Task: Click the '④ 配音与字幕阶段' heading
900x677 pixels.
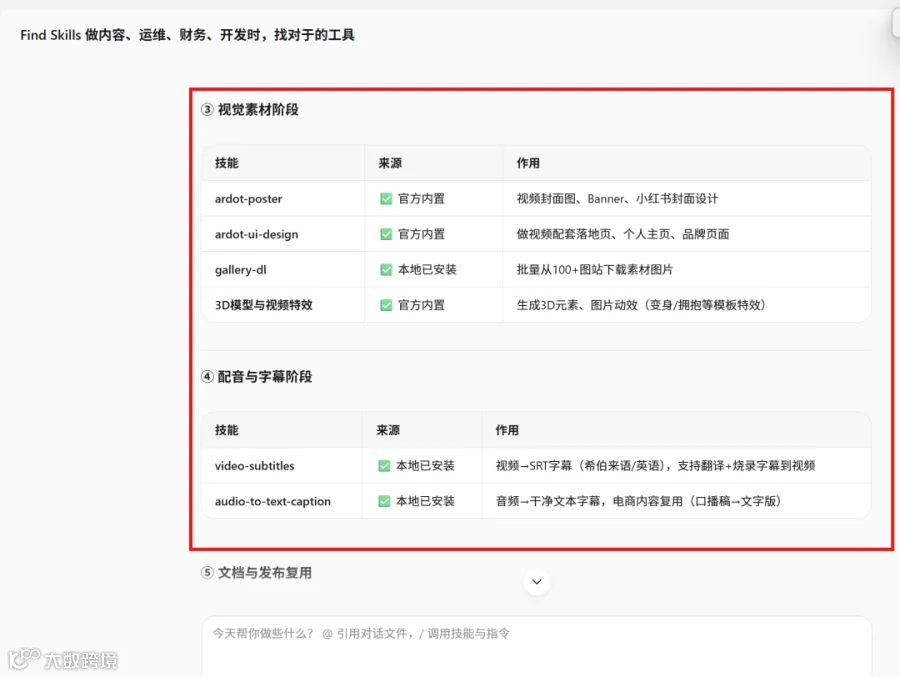Action: tap(257, 377)
